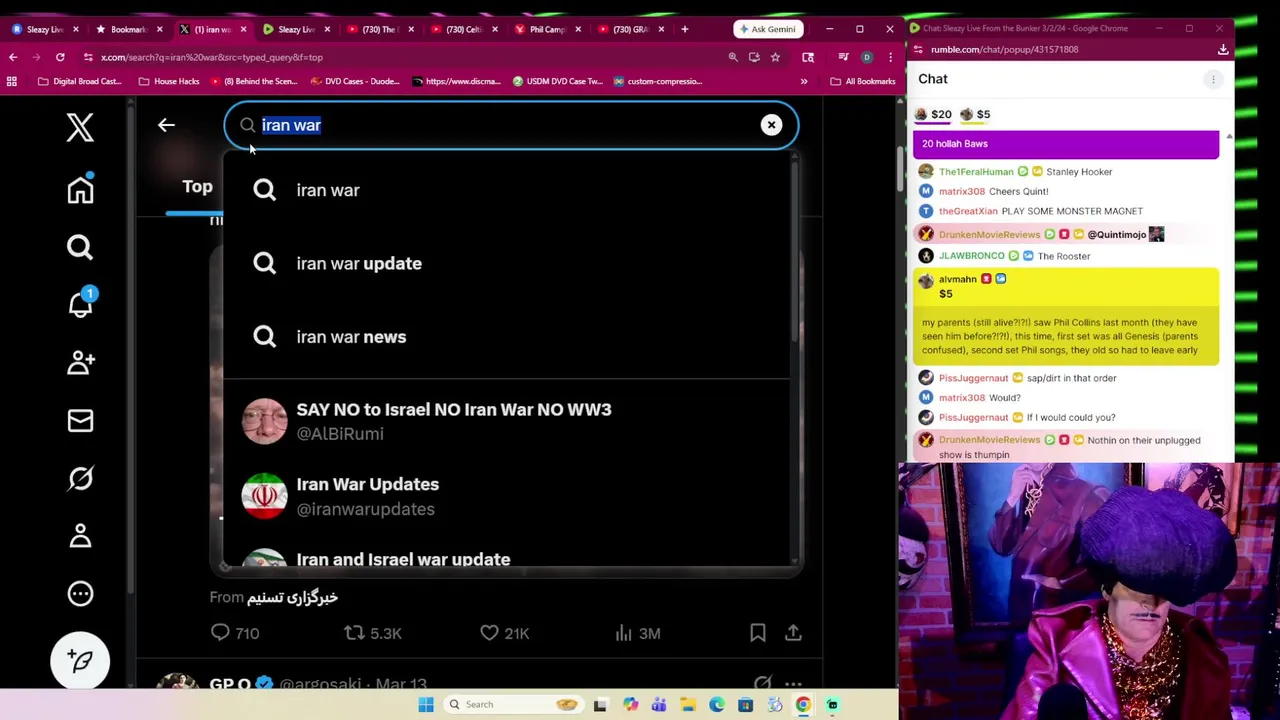Open the All Bookmarks folder
The image size is (1280, 720).
coord(863,81)
